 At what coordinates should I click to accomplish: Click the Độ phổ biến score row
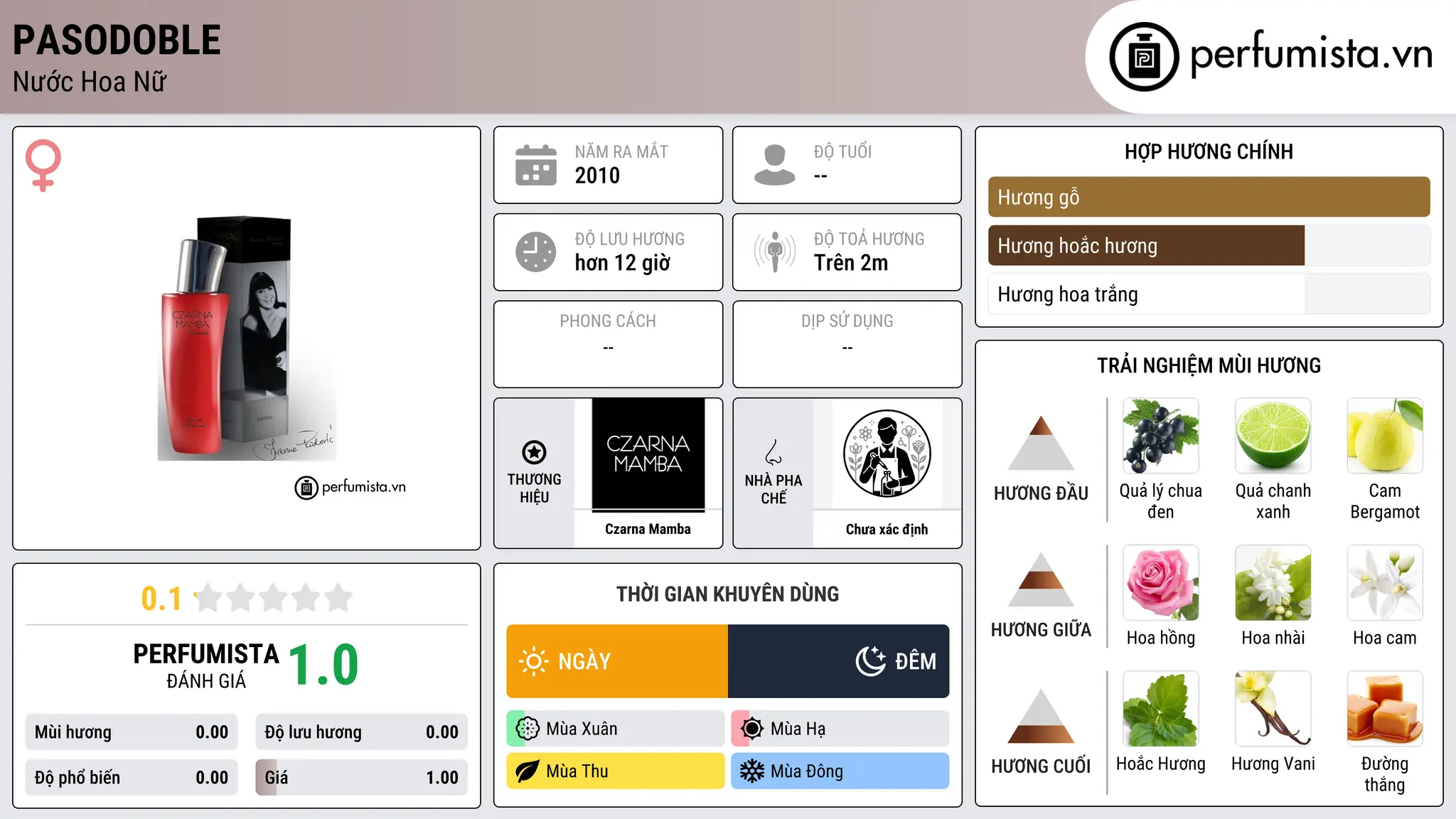tap(132, 778)
